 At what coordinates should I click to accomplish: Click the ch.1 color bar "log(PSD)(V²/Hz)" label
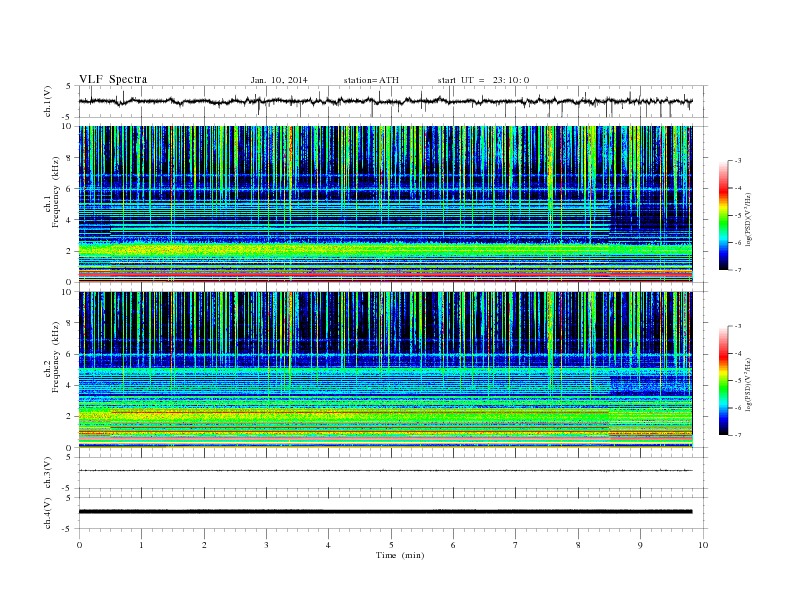(748, 220)
